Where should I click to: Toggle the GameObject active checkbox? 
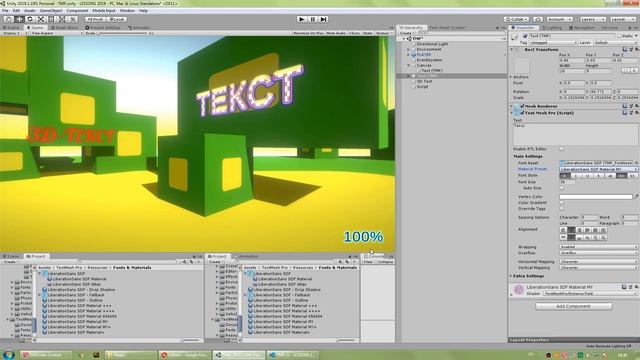click(525, 36)
